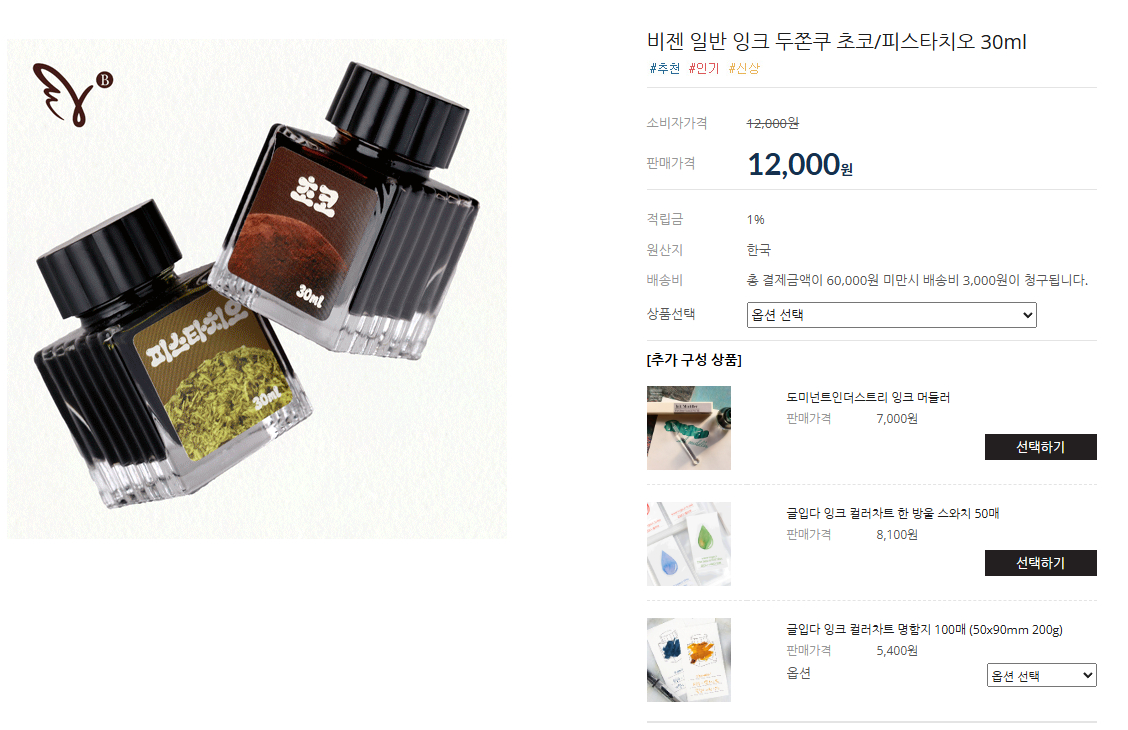Select the #인기 hashtag

click(704, 68)
